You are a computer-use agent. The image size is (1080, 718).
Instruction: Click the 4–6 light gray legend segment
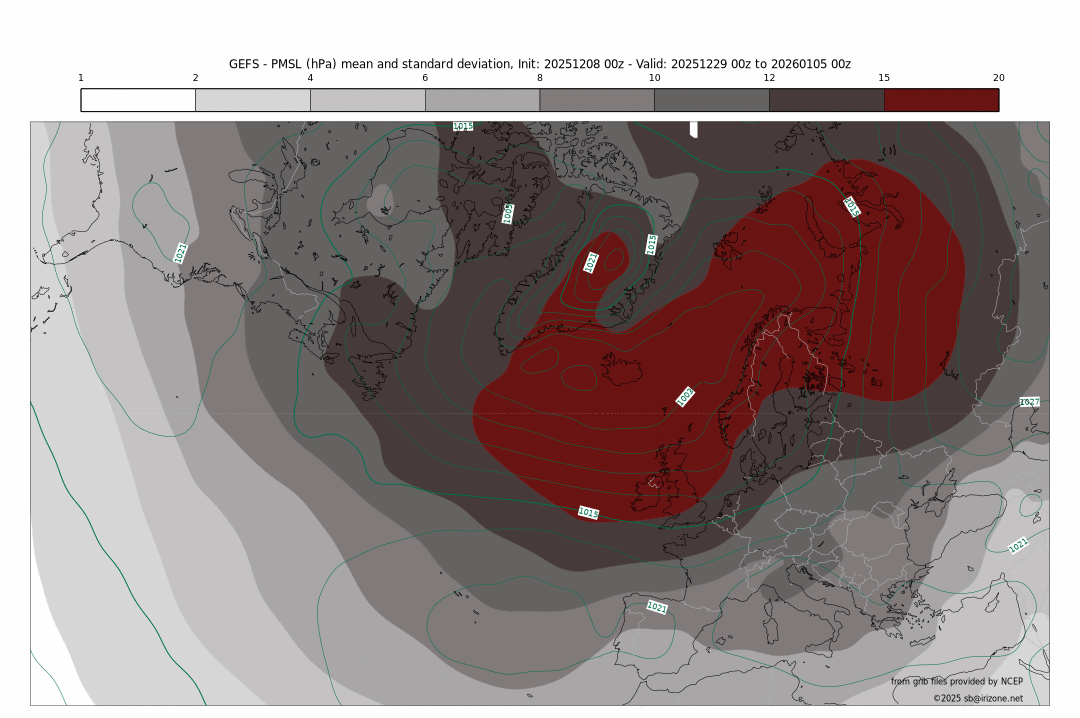[x=367, y=100]
